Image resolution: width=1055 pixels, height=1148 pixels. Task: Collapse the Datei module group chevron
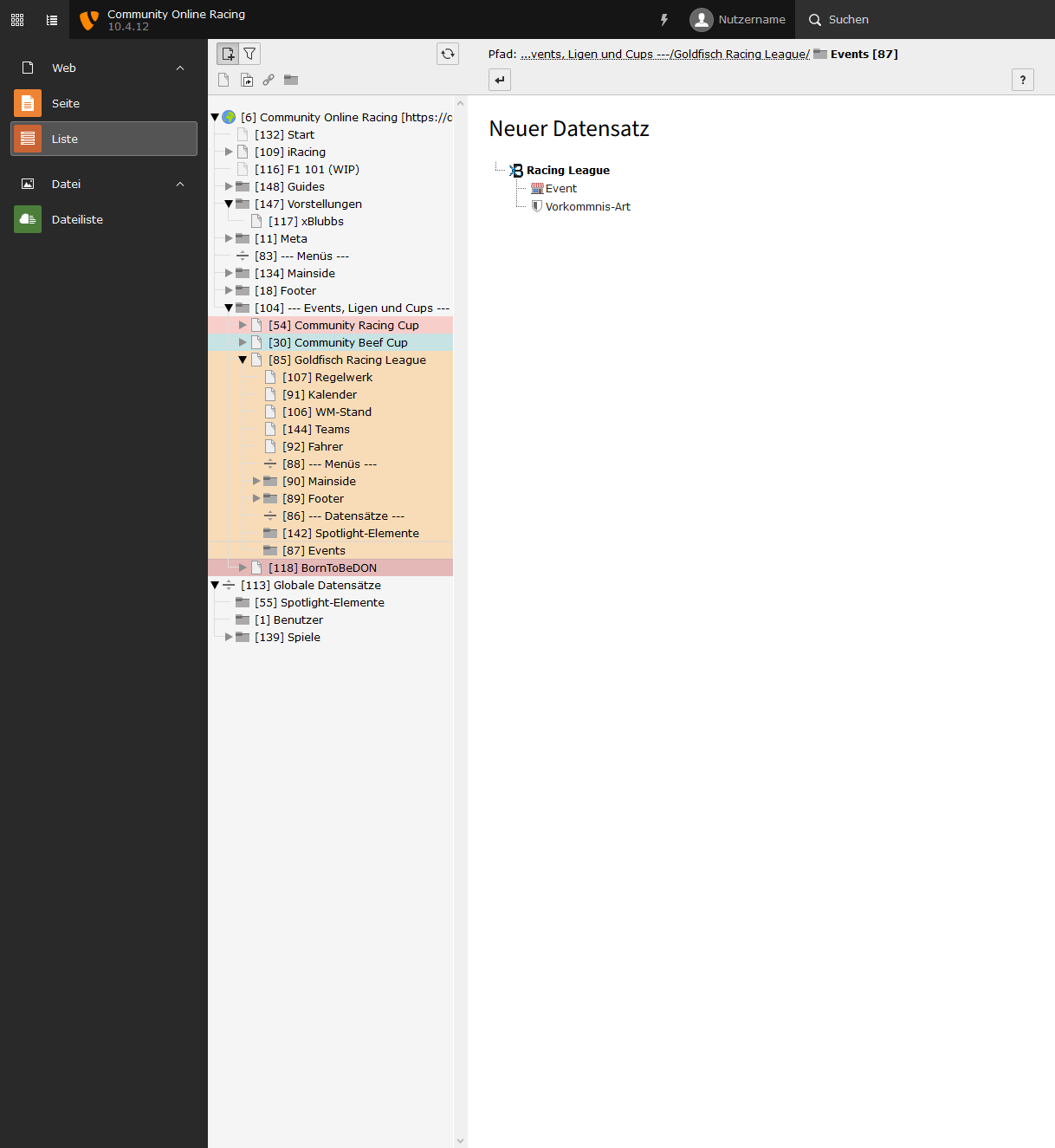180,184
